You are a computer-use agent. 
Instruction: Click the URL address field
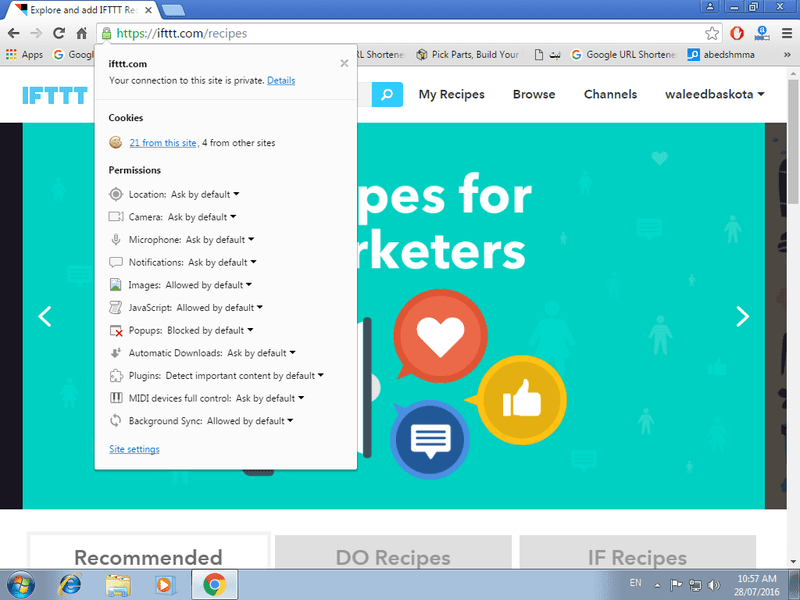coord(408,34)
